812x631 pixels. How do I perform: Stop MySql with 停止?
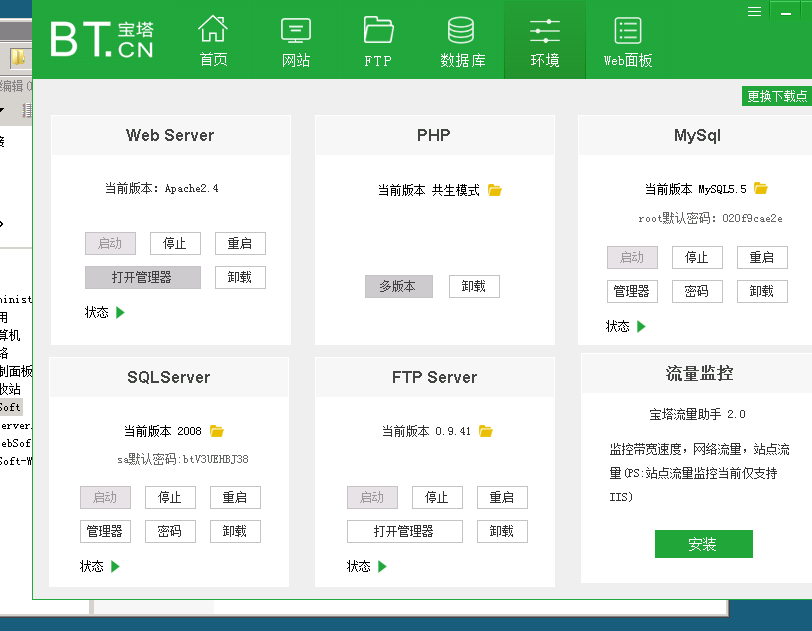point(697,257)
